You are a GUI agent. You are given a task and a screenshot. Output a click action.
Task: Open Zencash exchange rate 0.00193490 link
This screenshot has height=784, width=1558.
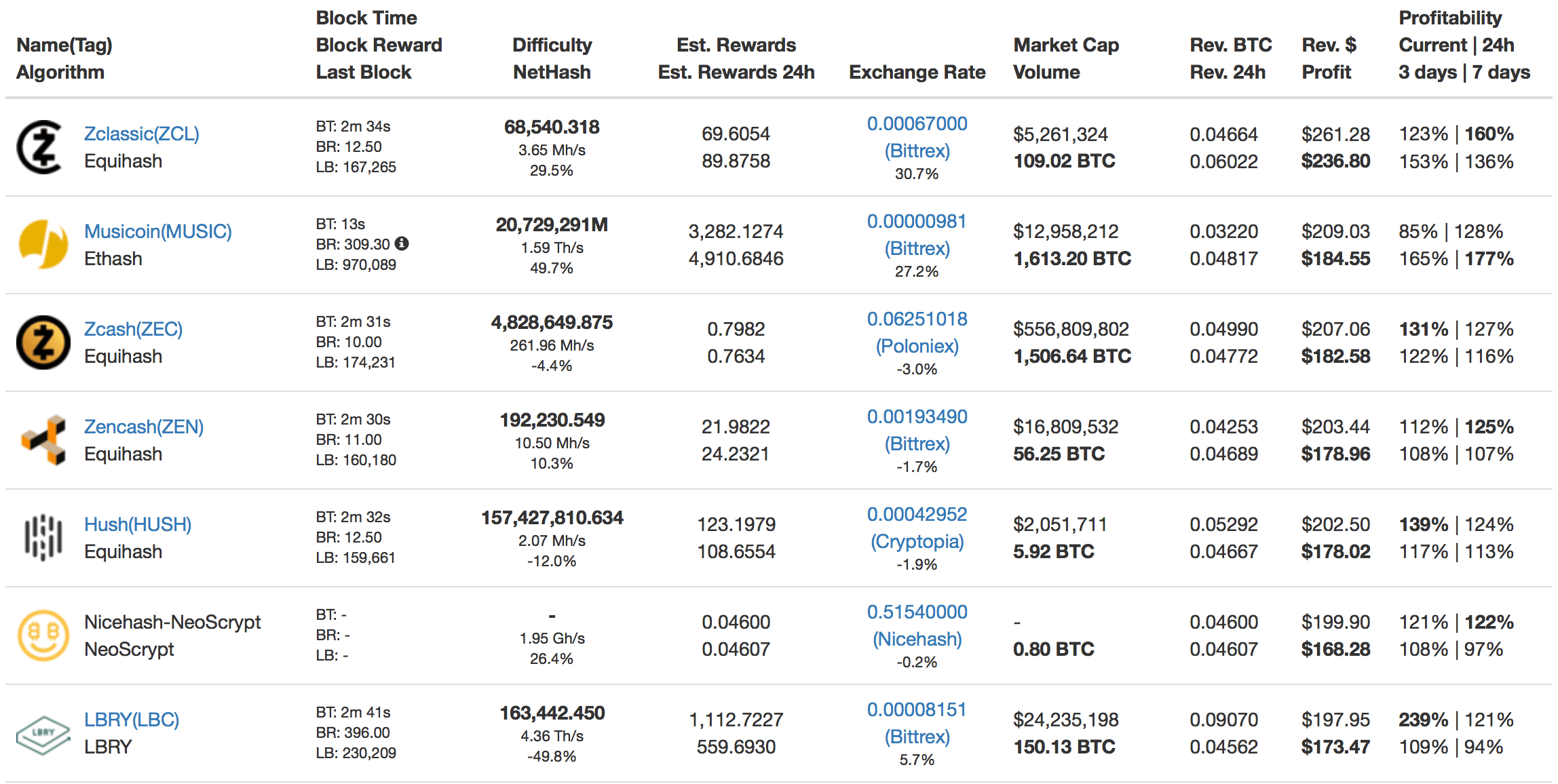[x=917, y=417]
